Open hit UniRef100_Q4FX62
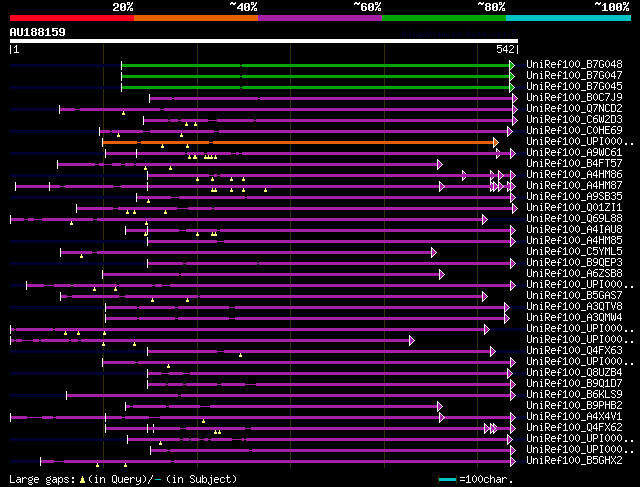The height and width of the screenshot is (487, 640). (574, 428)
